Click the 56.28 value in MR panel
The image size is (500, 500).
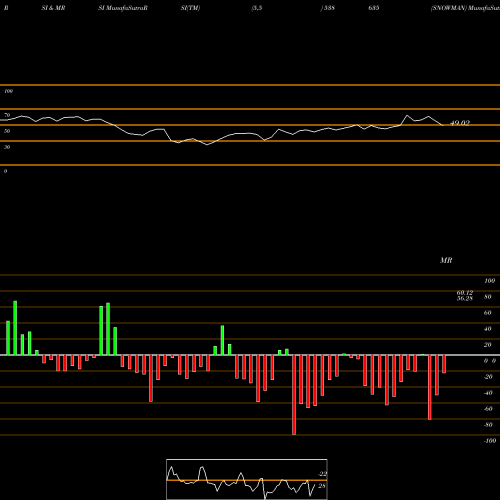[x=465, y=298]
